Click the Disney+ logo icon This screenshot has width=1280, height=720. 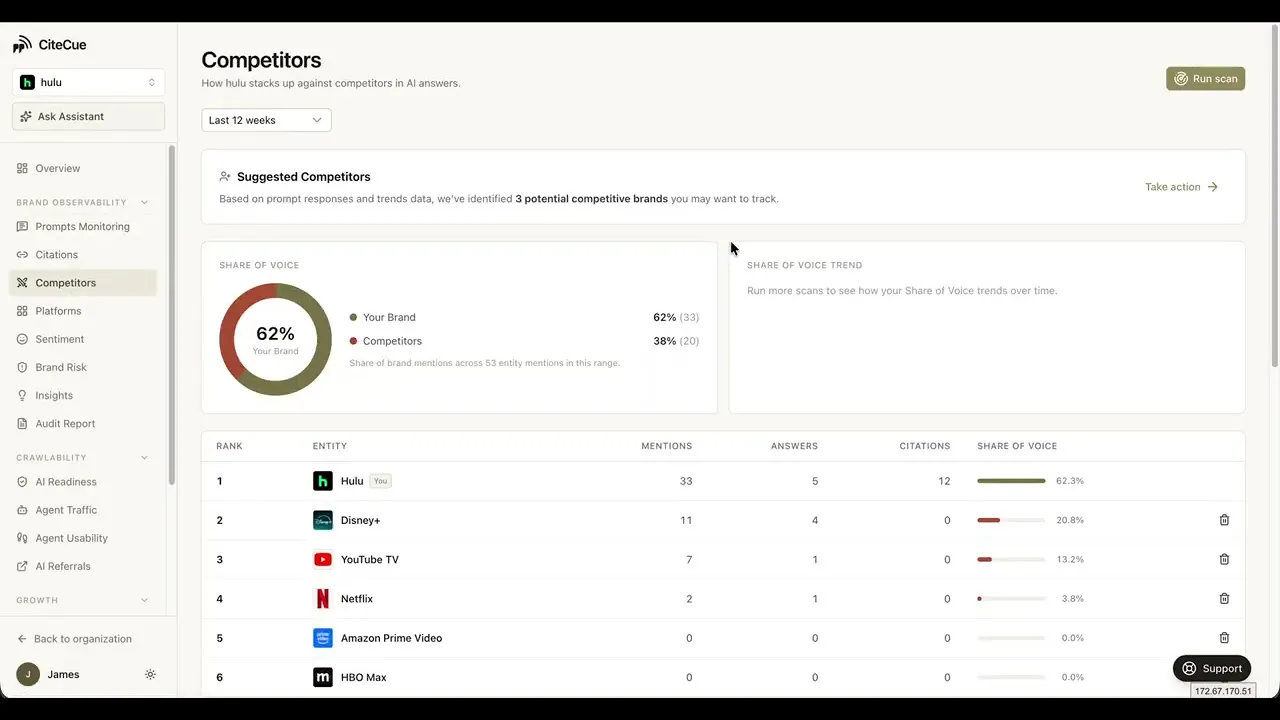click(x=322, y=520)
